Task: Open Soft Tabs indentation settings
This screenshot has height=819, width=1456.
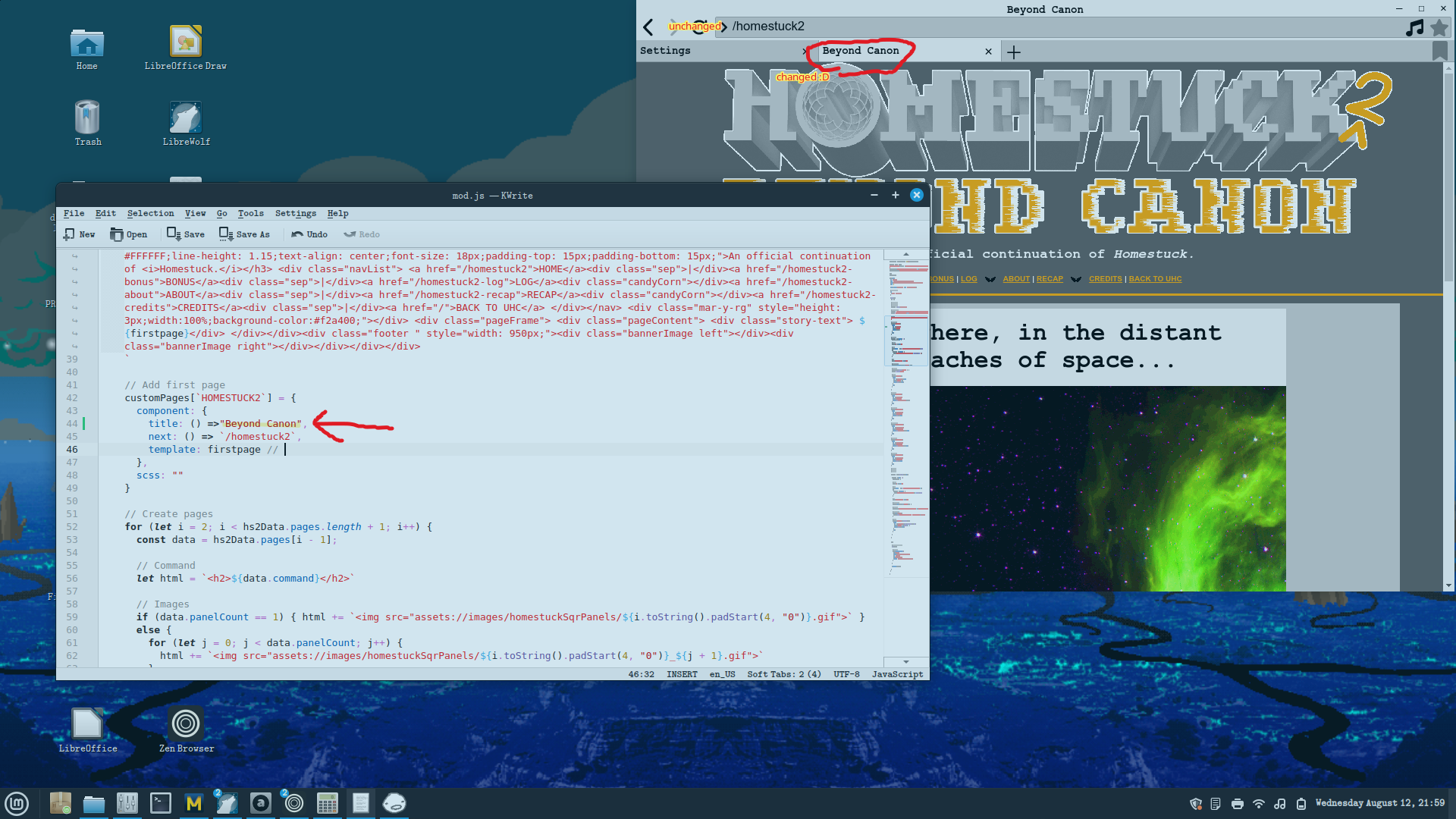Action: tap(783, 674)
